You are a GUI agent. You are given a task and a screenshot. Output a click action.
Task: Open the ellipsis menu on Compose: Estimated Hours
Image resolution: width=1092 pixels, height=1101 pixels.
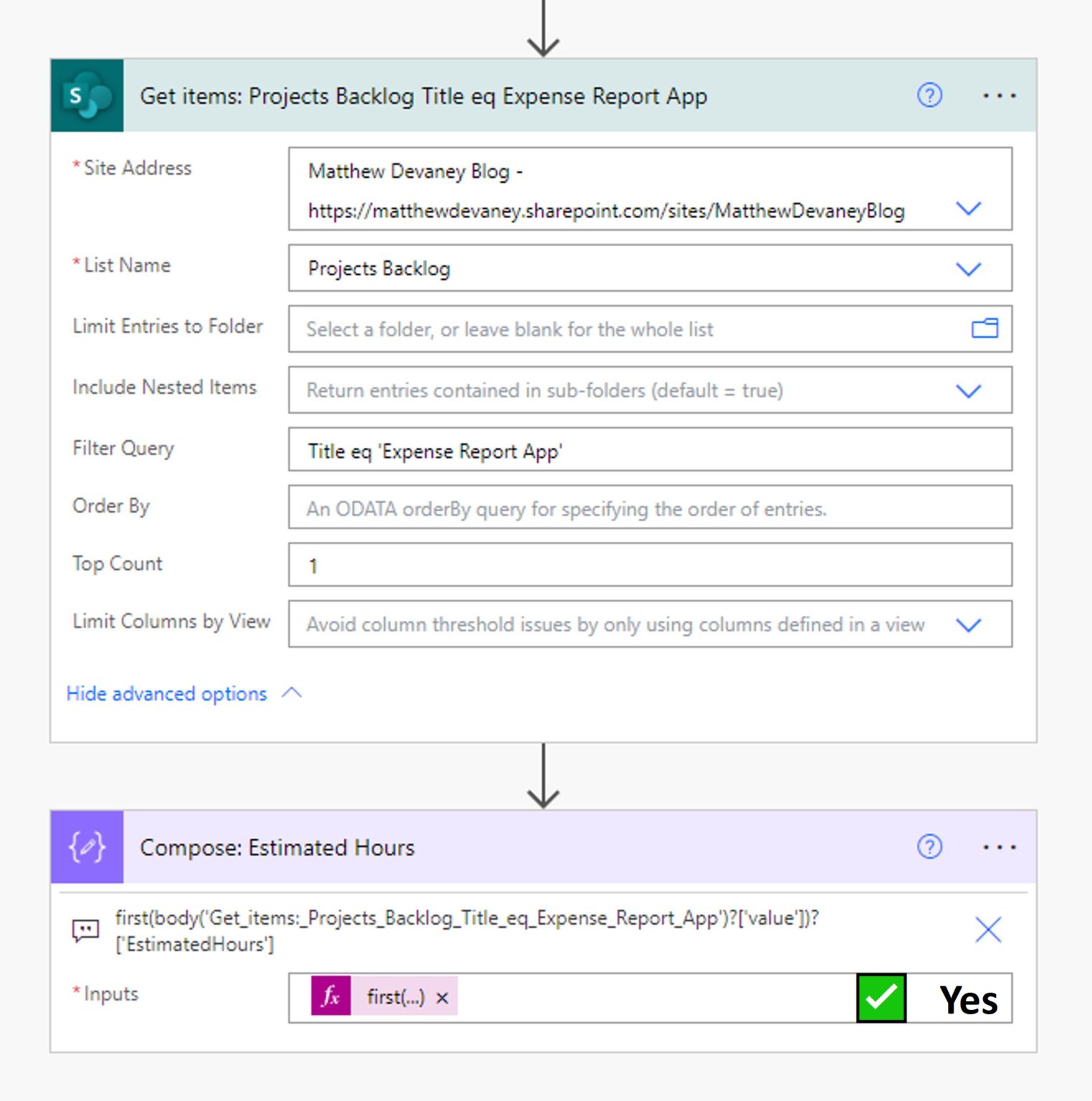pyautogui.click(x=1000, y=847)
